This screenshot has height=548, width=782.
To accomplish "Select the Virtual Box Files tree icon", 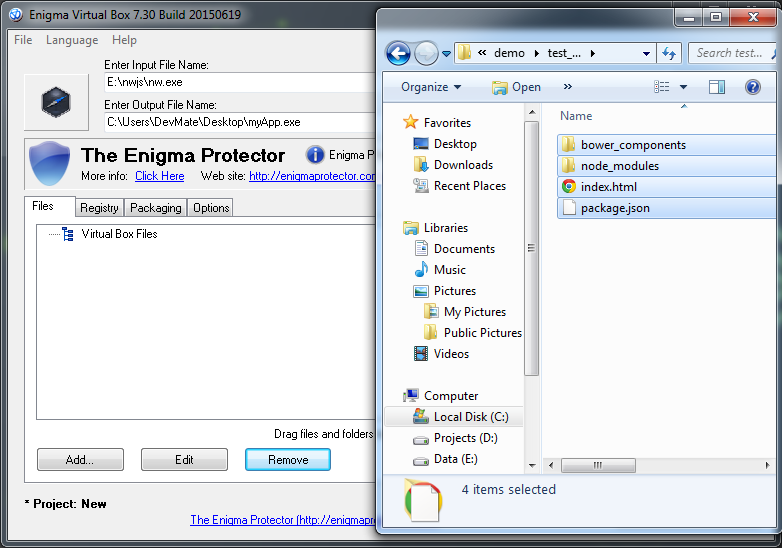I will tap(68, 234).
